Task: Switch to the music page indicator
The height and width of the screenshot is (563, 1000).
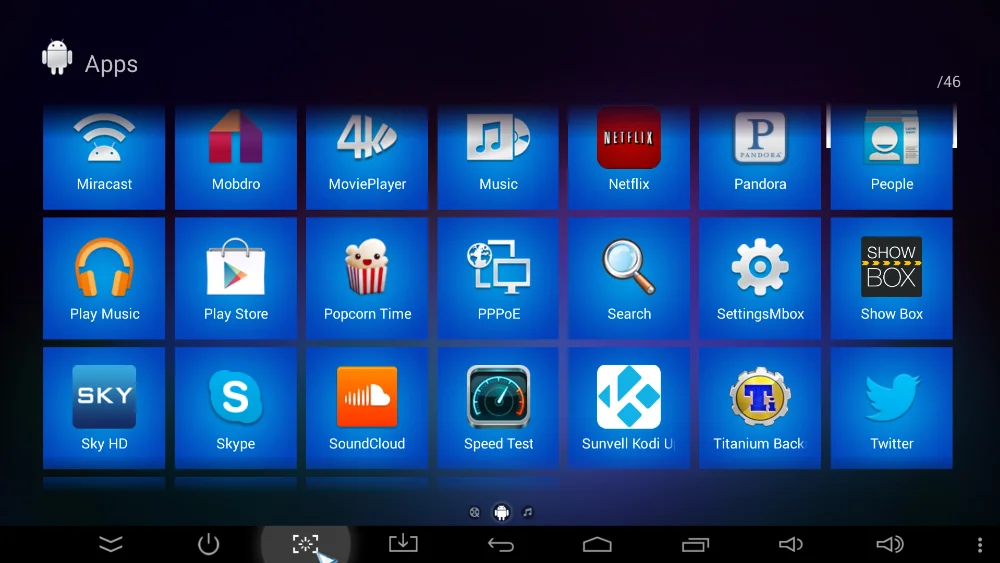Action: pyautogui.click(x=527, y=512)
